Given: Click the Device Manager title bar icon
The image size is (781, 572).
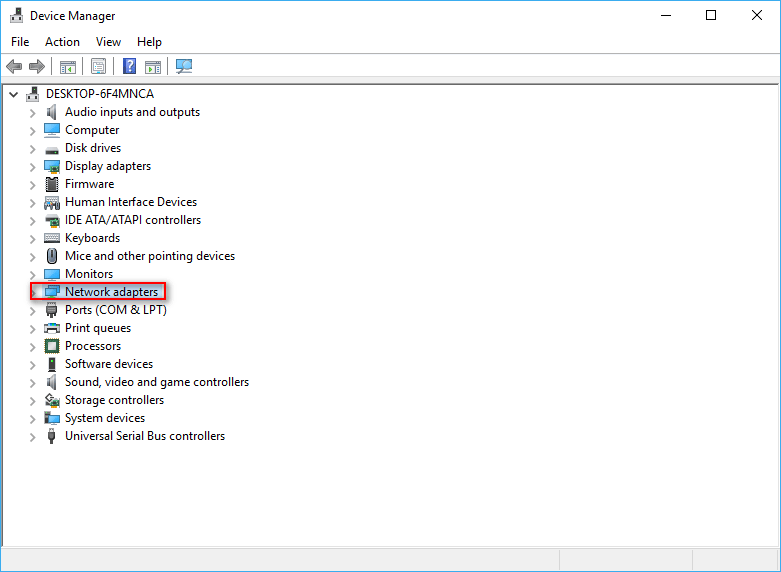Looking at the screenshot, I should (16, 15).
